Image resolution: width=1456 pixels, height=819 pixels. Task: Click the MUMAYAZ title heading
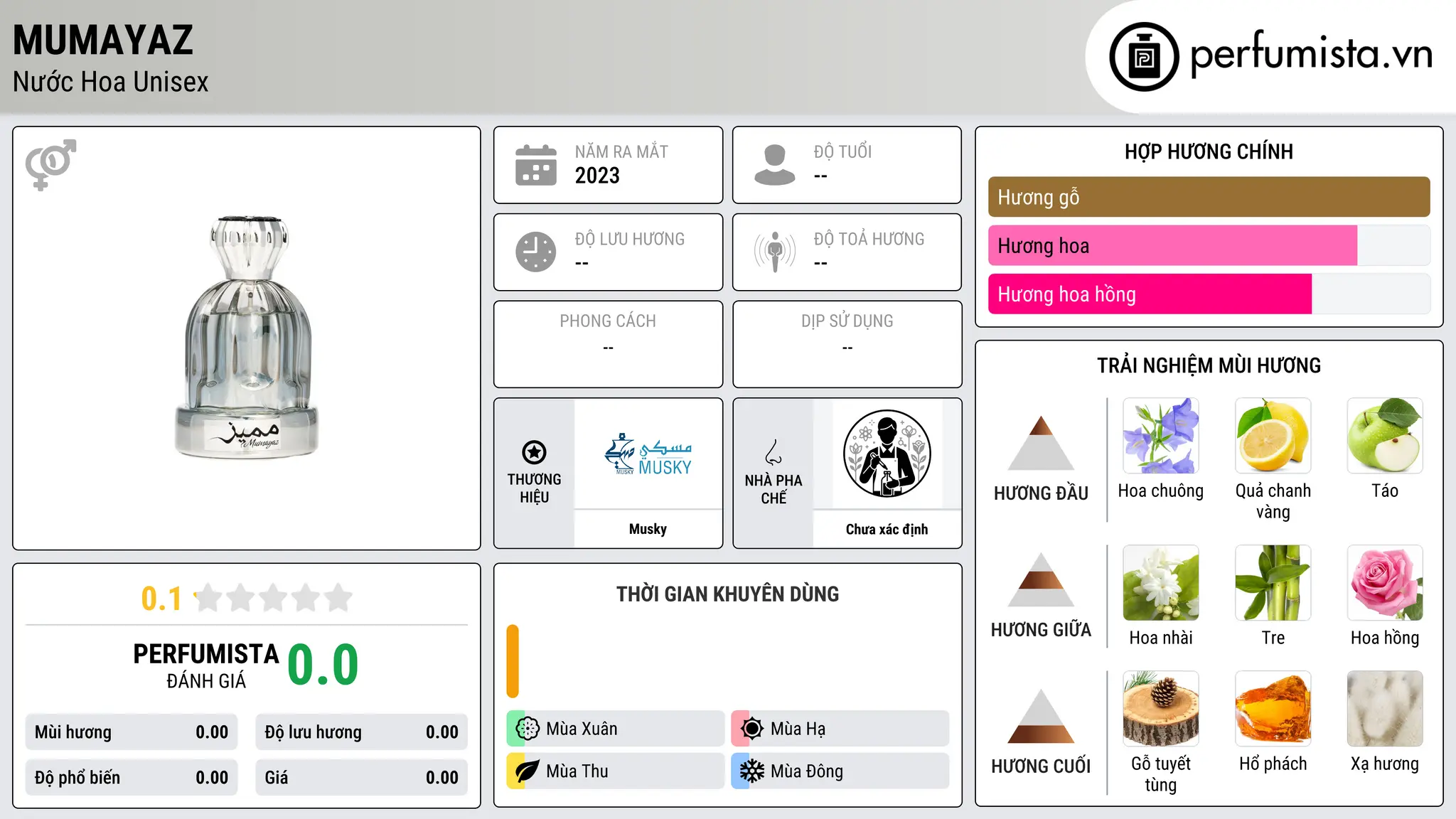[103, 41]
